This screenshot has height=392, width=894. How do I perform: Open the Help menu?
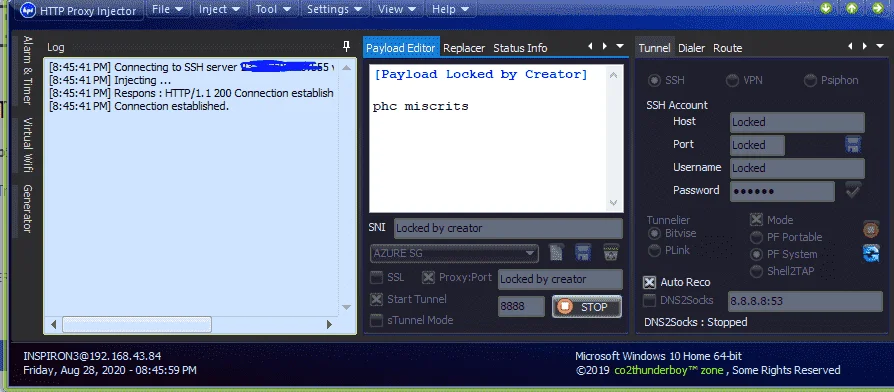click(450, 9)
